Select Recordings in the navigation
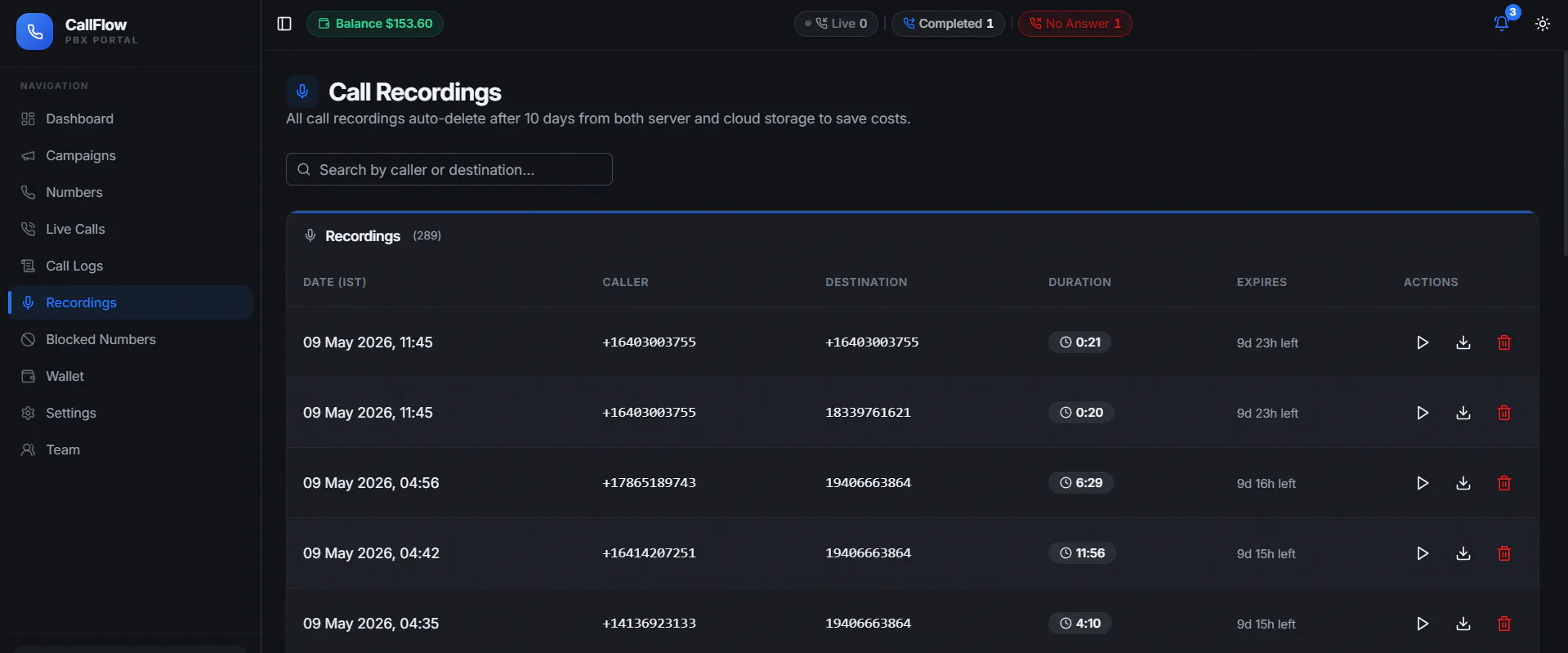 131,302
